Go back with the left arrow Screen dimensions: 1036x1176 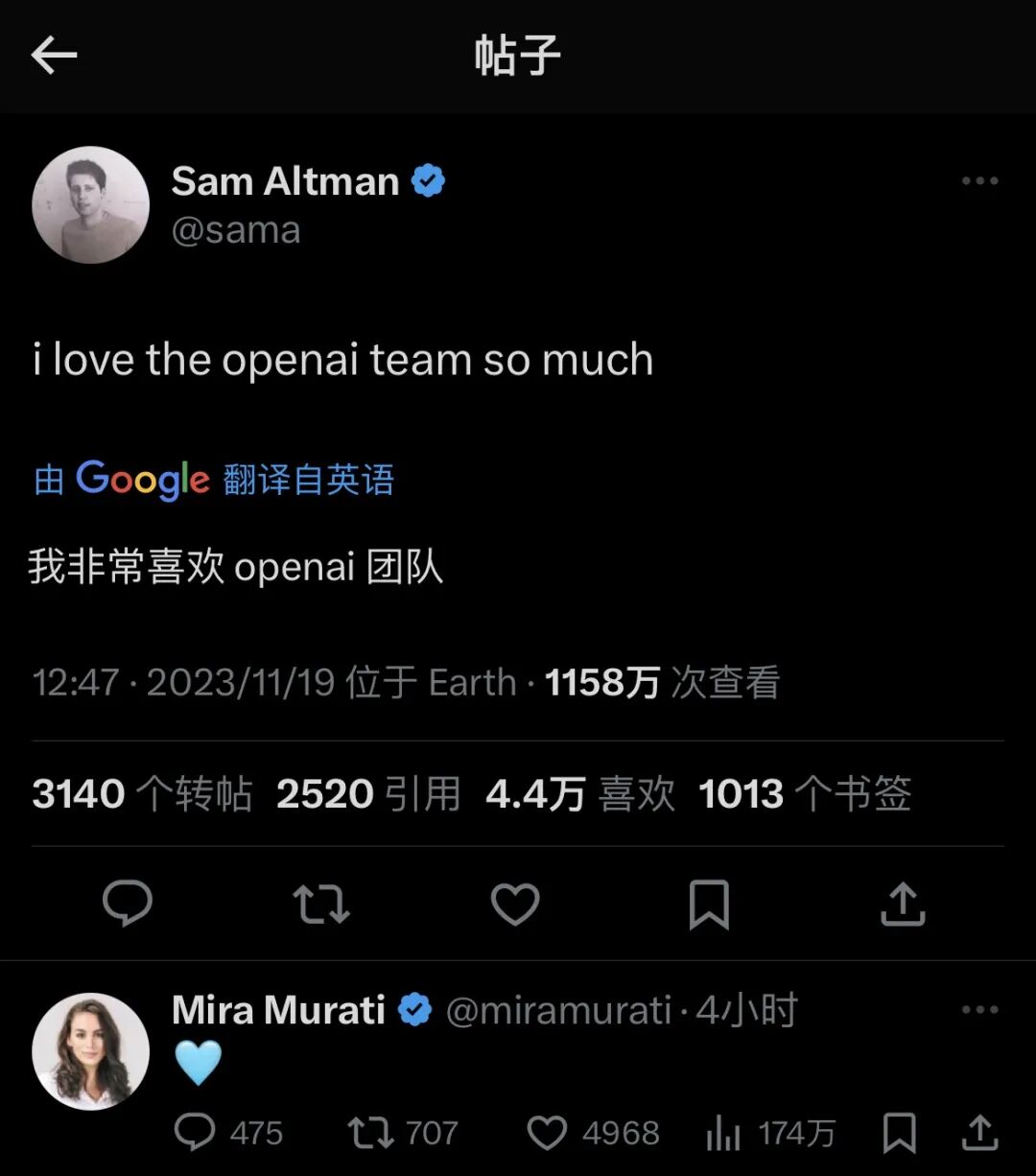(54, 57)
